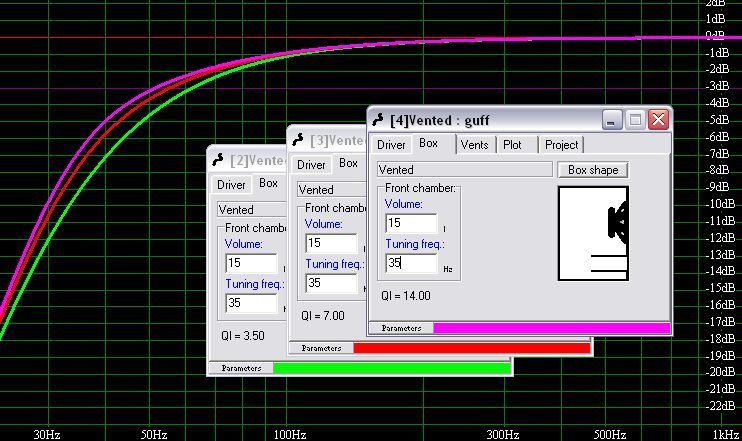The width and height of the screenshot is (742, 441).
Task: Select the Box tab in window [3]
Action: point(349,163)
